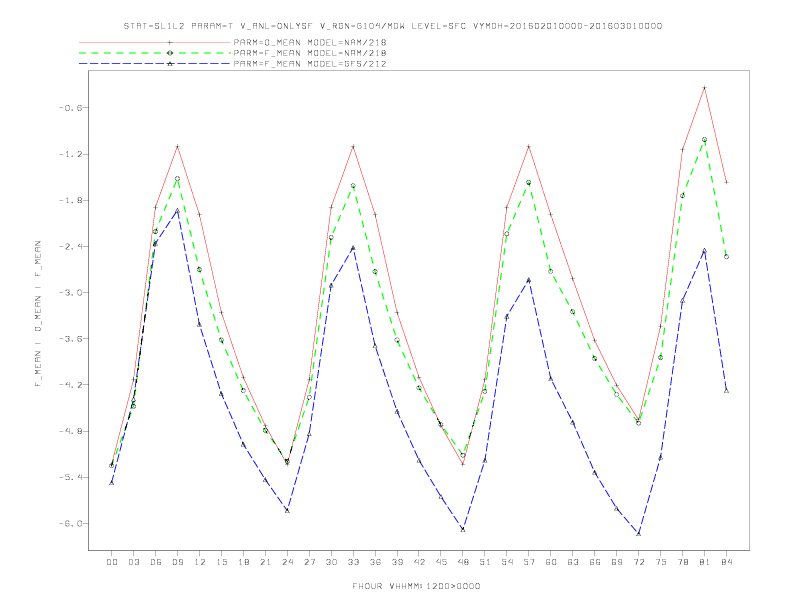Click the blue triangle marker at hour 48

pos(463,530)
